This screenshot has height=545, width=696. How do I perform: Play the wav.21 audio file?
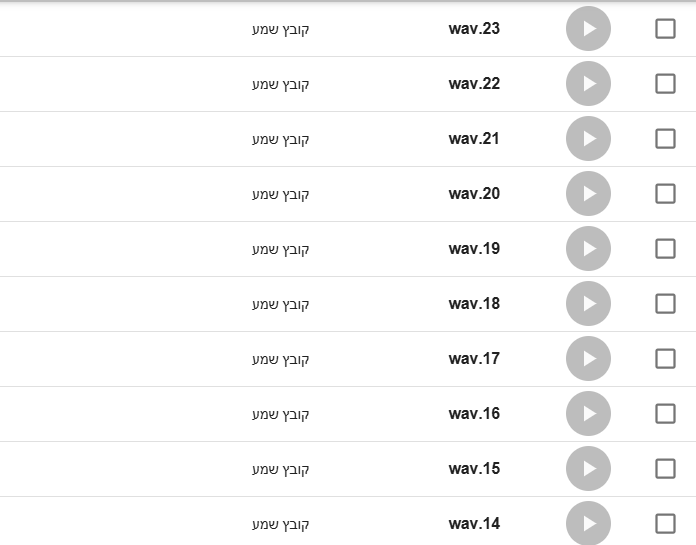[588, 138]
